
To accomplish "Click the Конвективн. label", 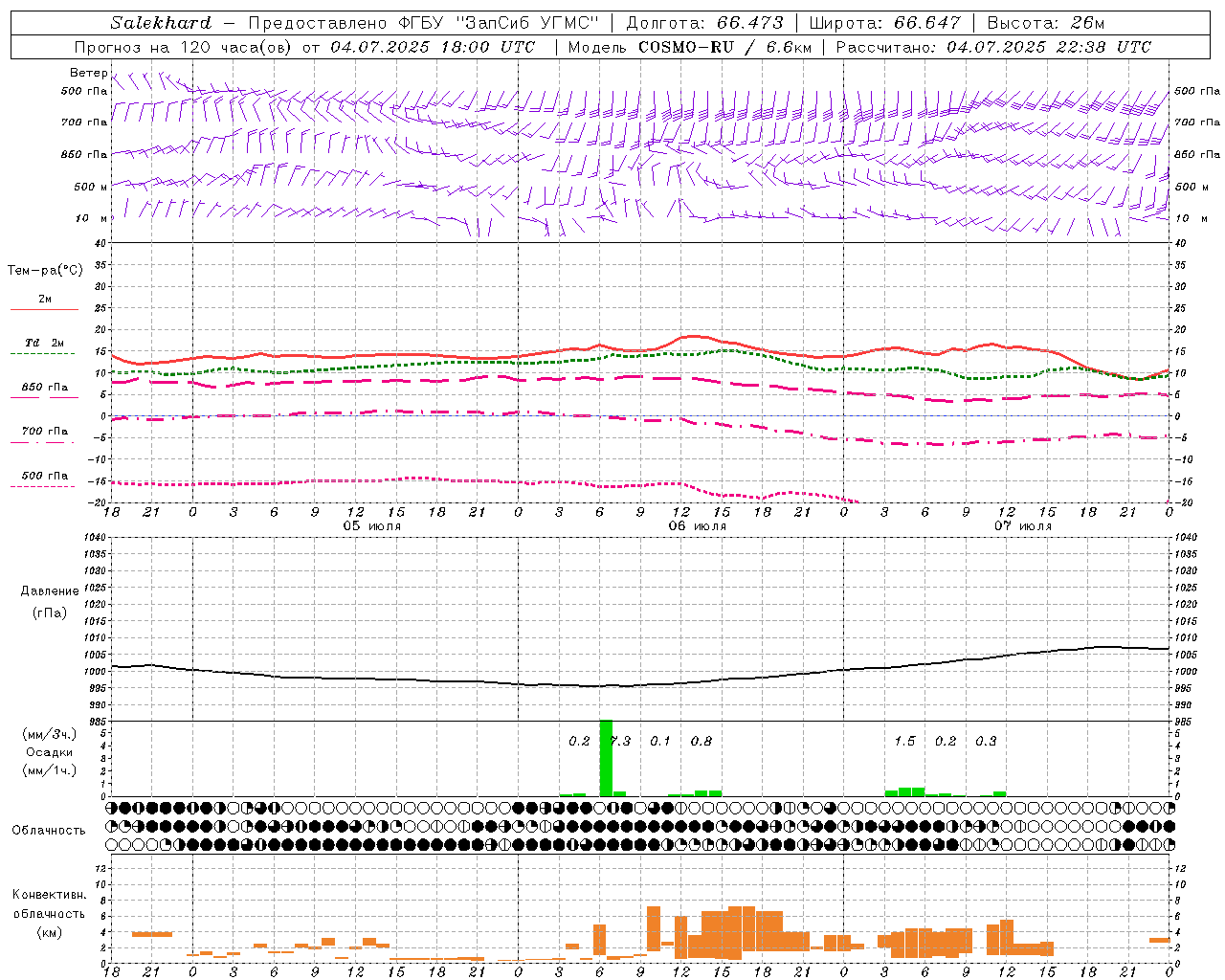I will point(50,895).
